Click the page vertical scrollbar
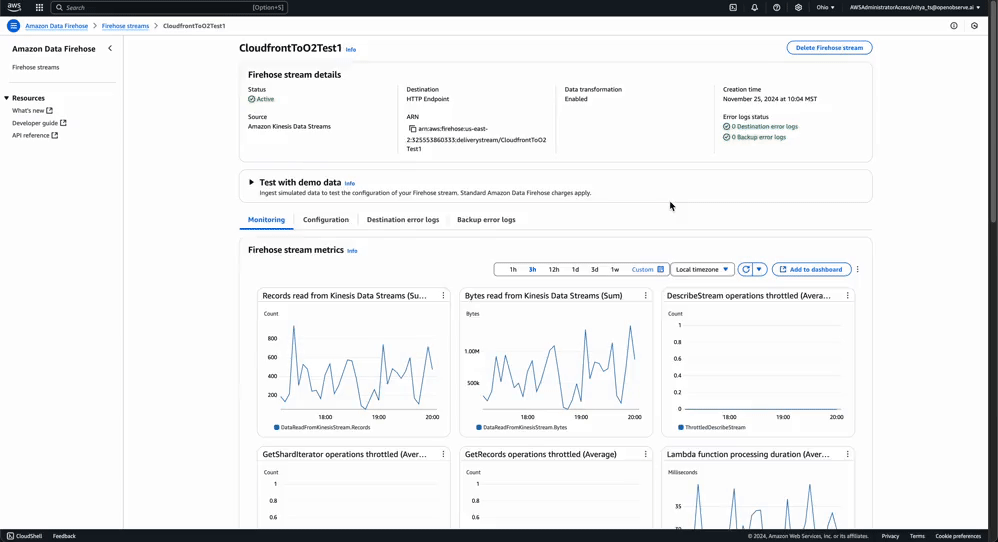 tap(994, 127)
